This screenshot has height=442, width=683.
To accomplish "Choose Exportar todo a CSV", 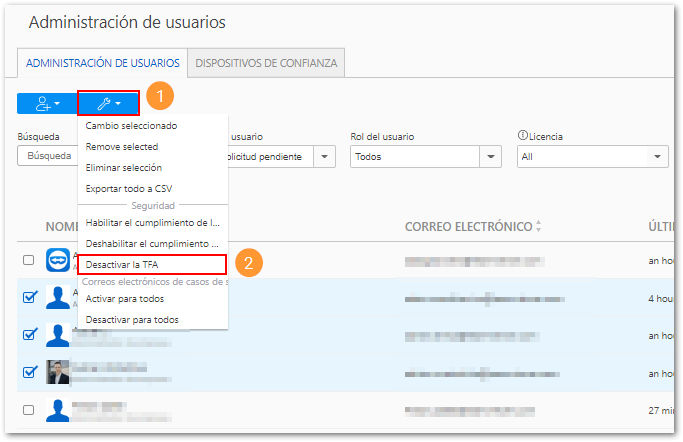I will tap(129, 189).
